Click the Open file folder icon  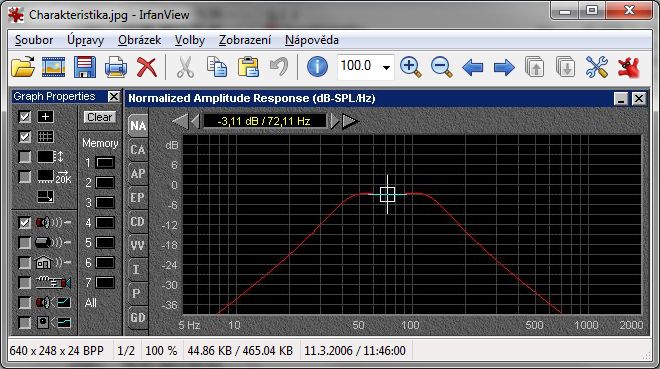23,66
